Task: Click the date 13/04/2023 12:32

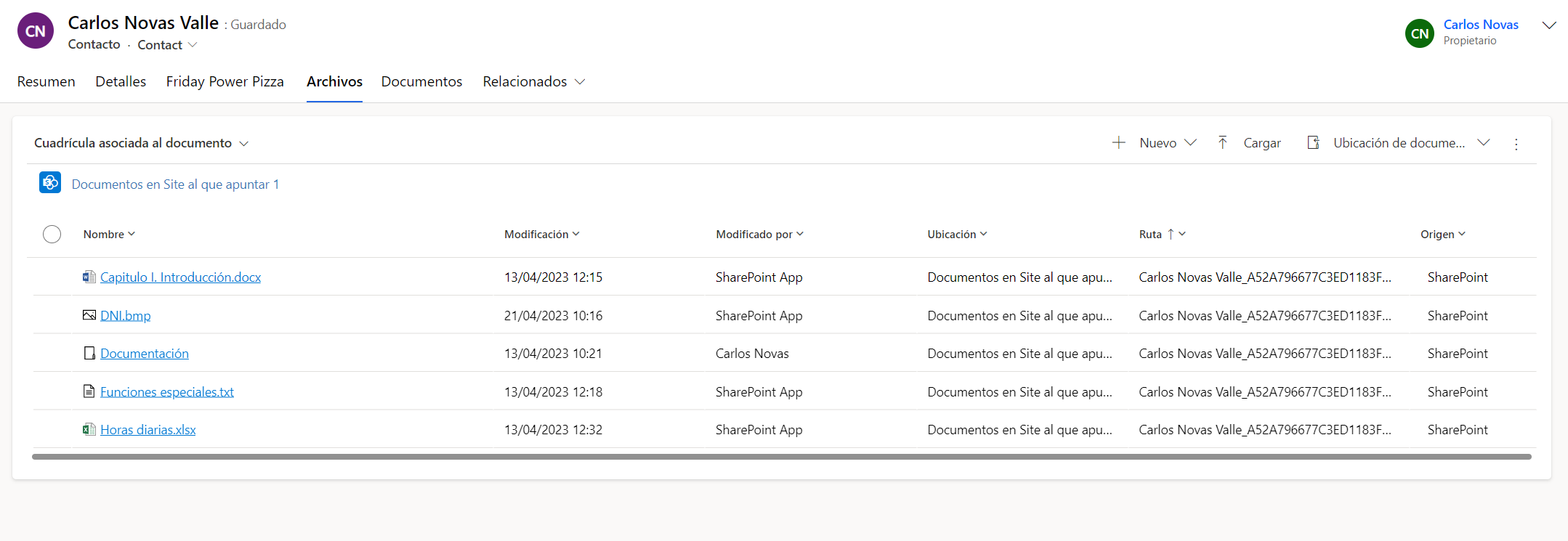Action: 554,429
